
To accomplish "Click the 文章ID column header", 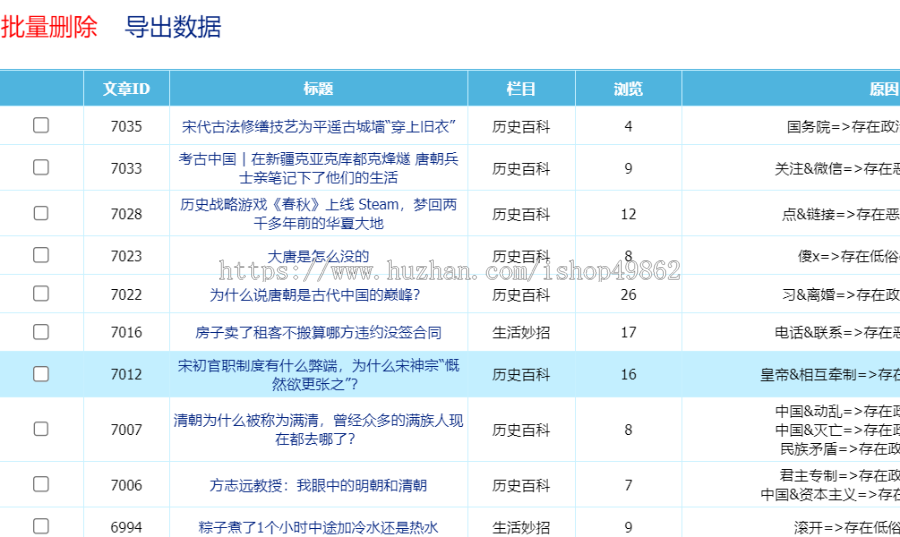I will coord(126,88).
